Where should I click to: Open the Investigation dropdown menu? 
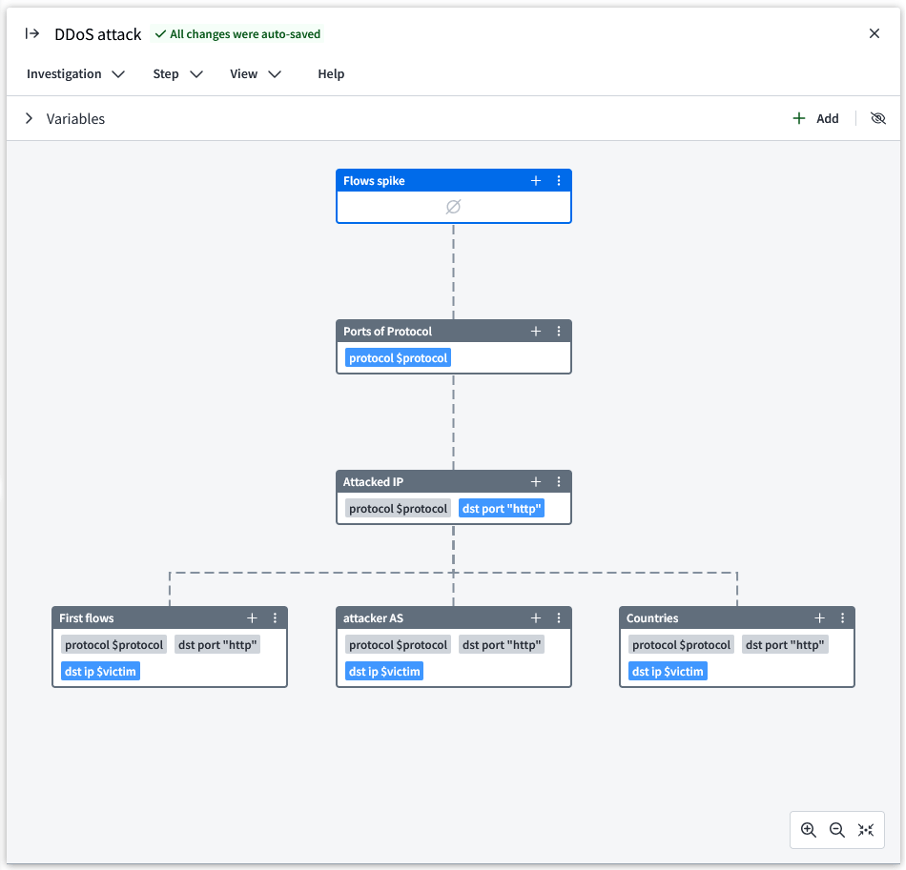pos(75,74)
